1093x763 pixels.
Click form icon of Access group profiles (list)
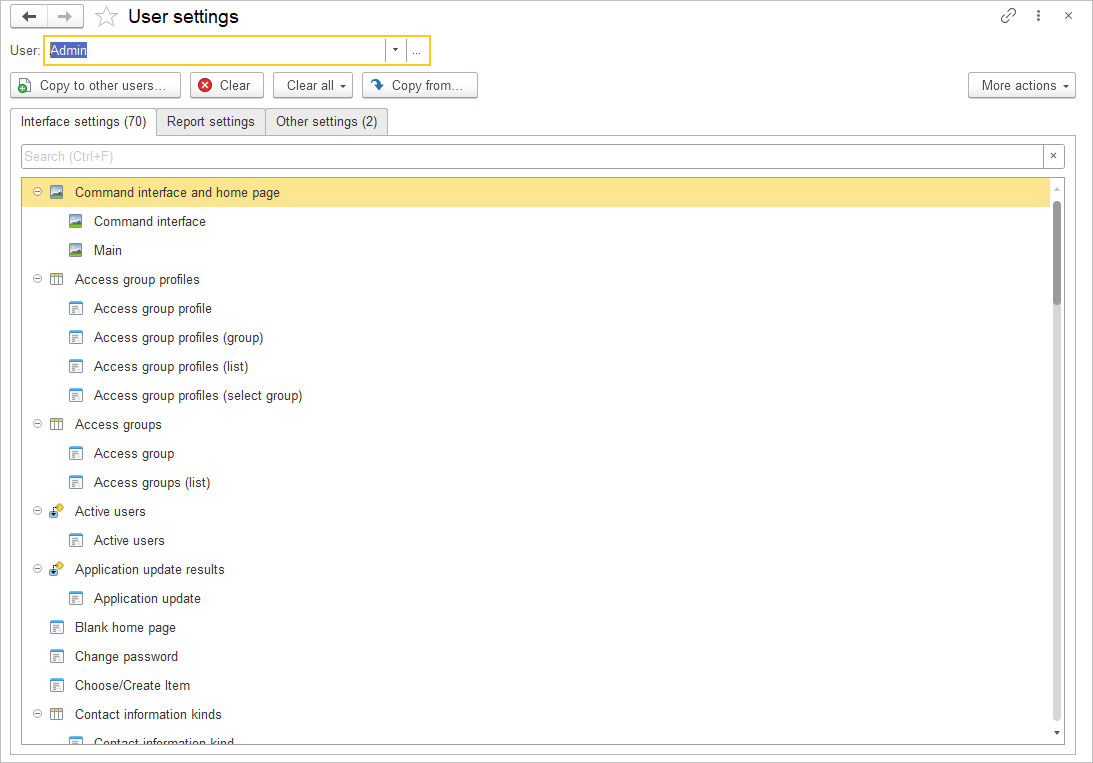pyautogui.click(x=76, y=367)
